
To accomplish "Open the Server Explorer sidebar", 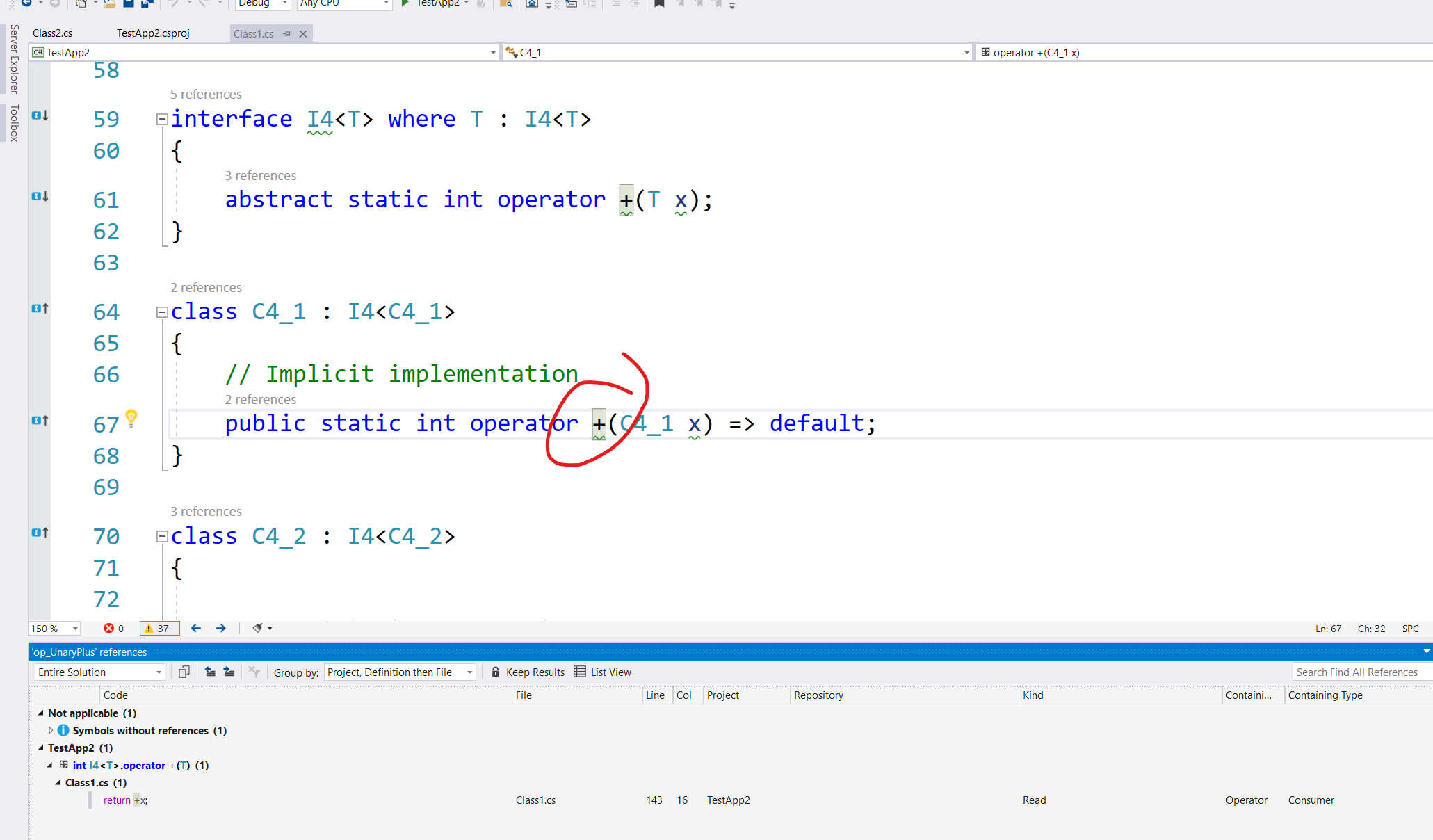I will point(12,59).
